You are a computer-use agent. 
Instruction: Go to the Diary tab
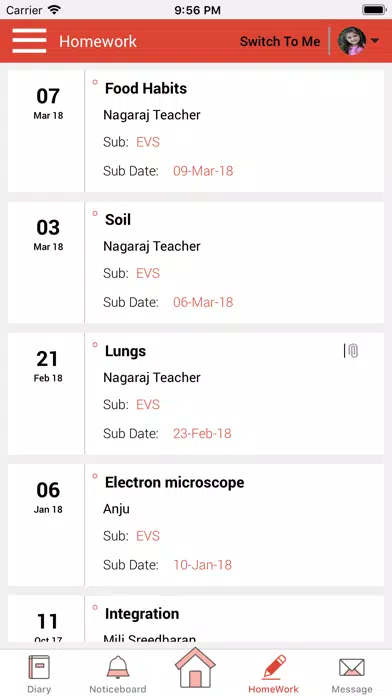39,674
